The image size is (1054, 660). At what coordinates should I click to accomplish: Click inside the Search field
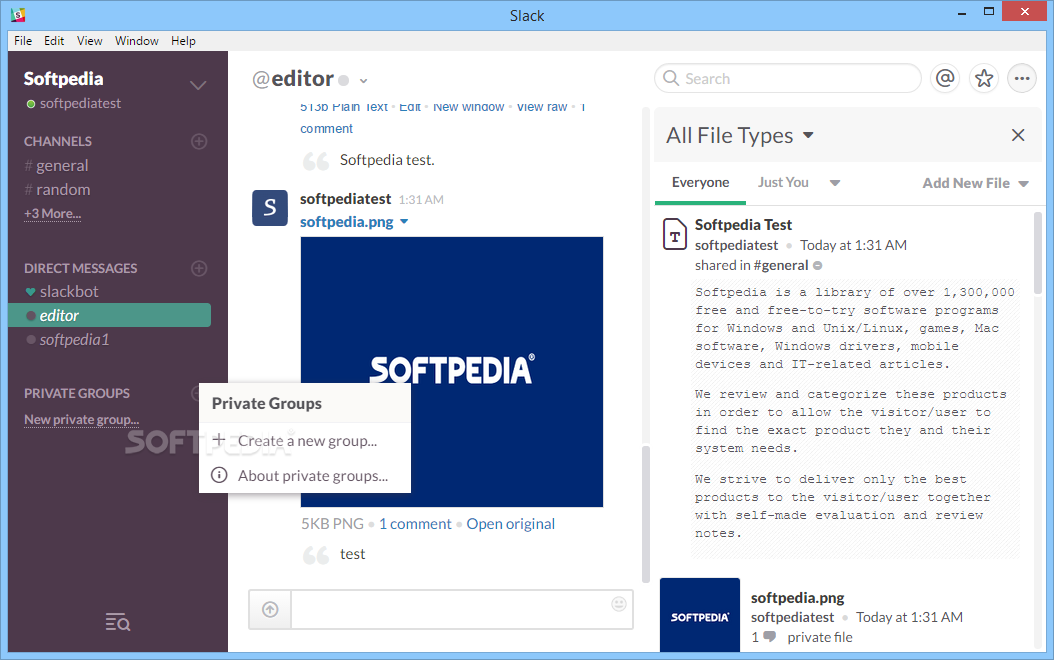(788, 79)
